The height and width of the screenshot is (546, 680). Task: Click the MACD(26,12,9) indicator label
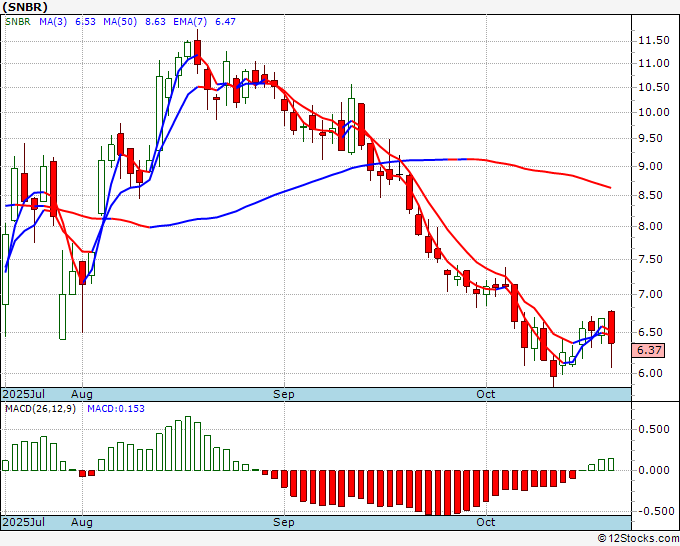coord(39,409)
